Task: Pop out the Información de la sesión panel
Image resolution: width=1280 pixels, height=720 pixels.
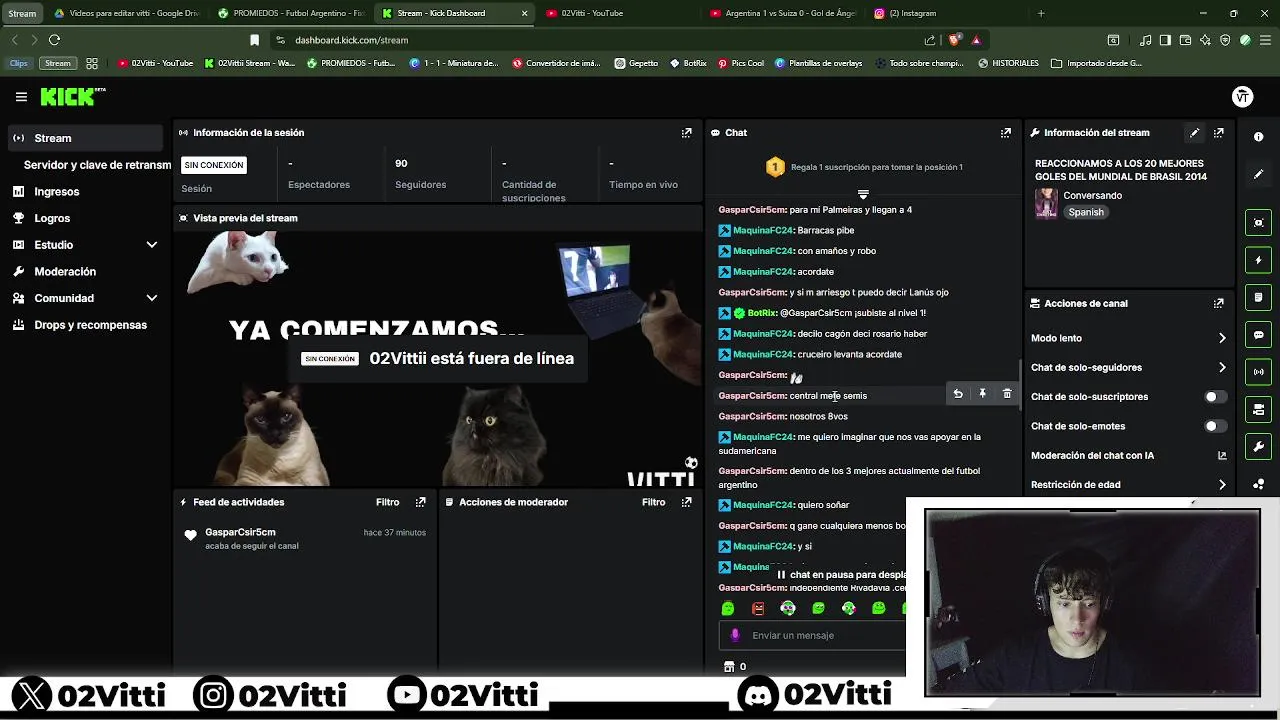Action: pyautogui.click(x=686, y=132)
